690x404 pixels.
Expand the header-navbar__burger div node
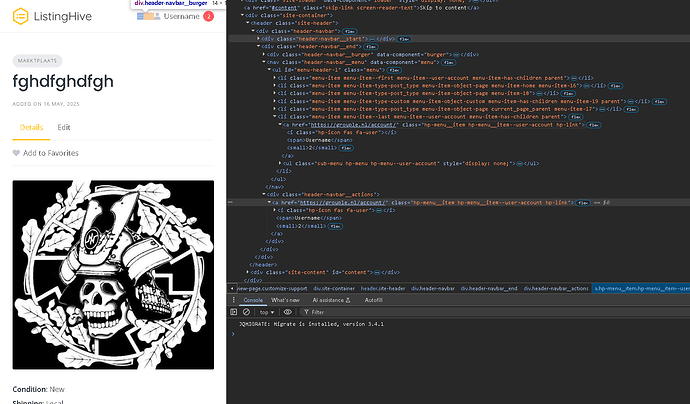264,55
